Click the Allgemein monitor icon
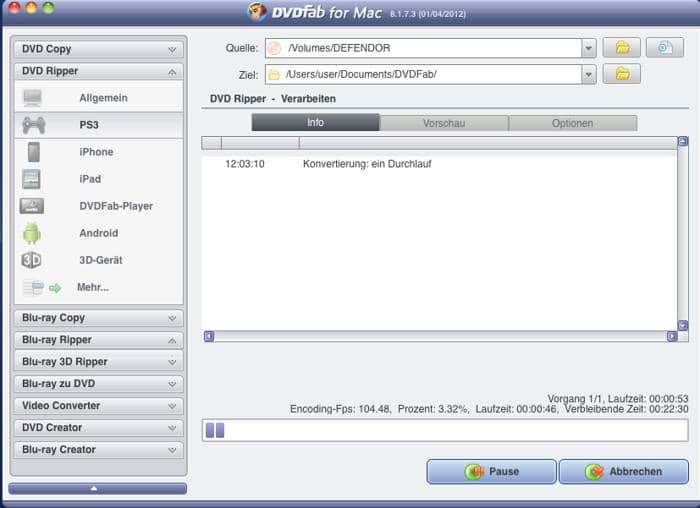 pyautogui.click(x=33, y=98)
